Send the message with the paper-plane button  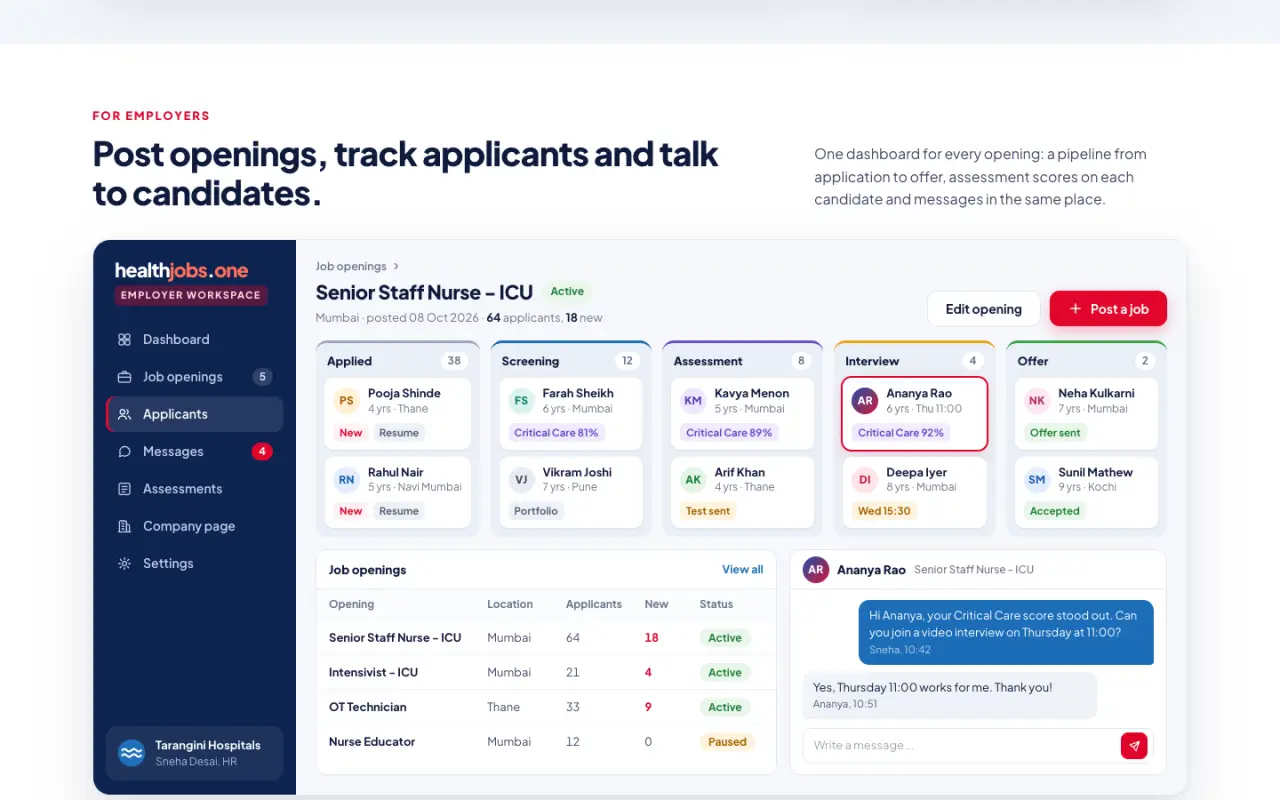pyautogui.click(x=1134, y=745)
